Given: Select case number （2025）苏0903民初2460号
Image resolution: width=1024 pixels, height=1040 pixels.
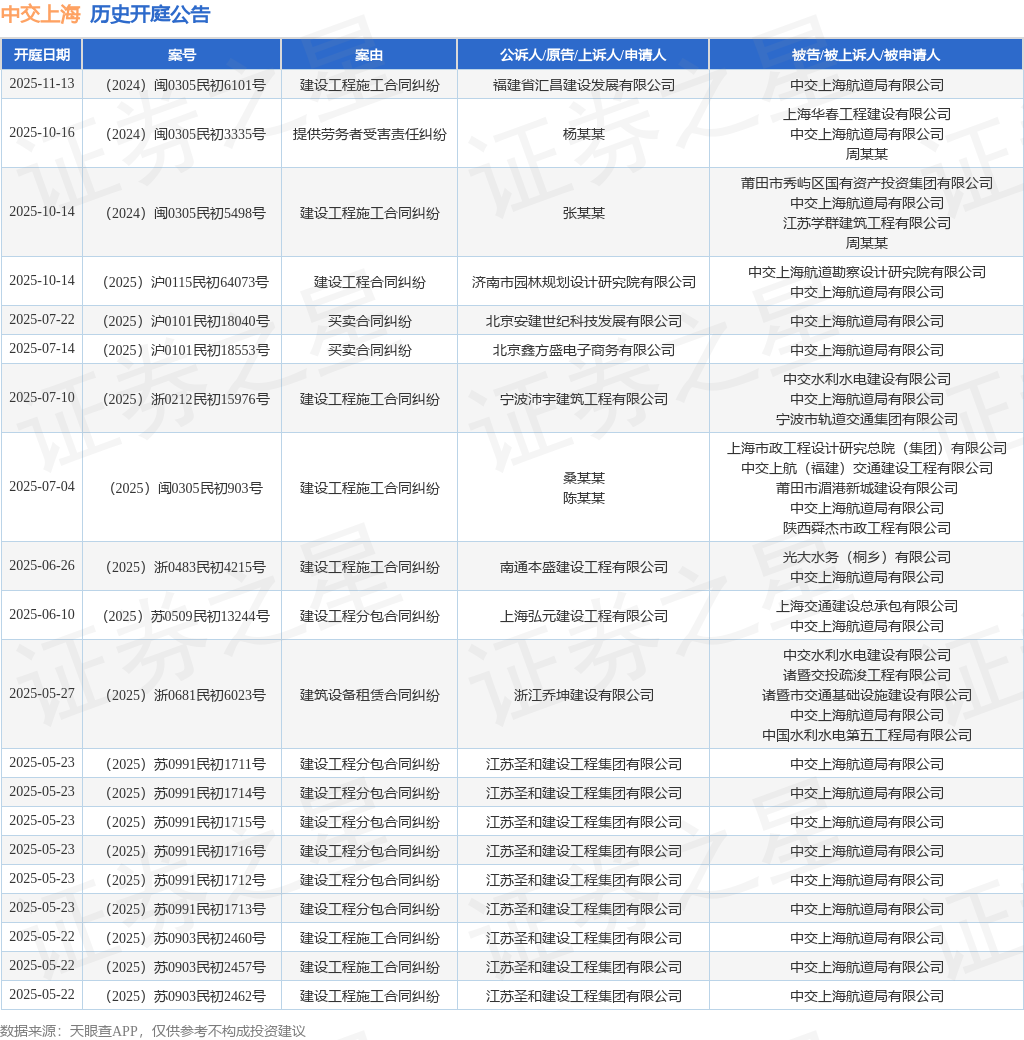Looking at the screenshot, I should pos(182,938).
